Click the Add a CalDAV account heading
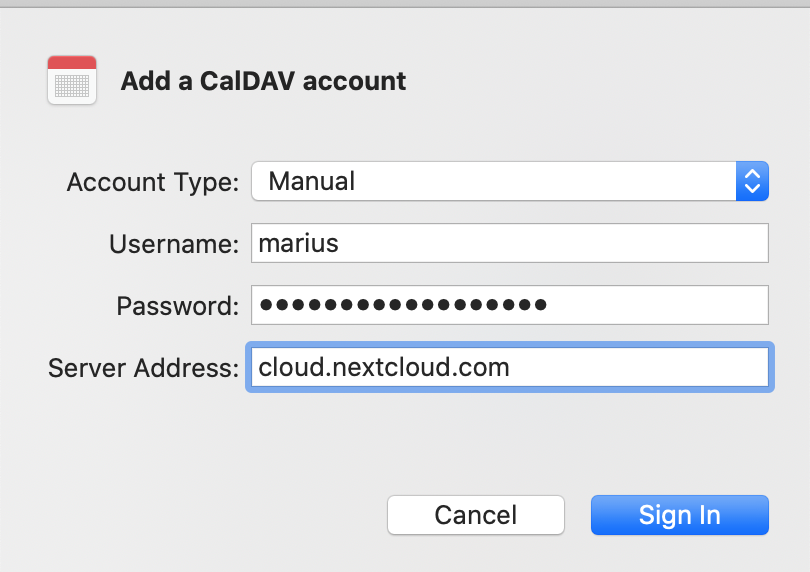 point(263,81)
